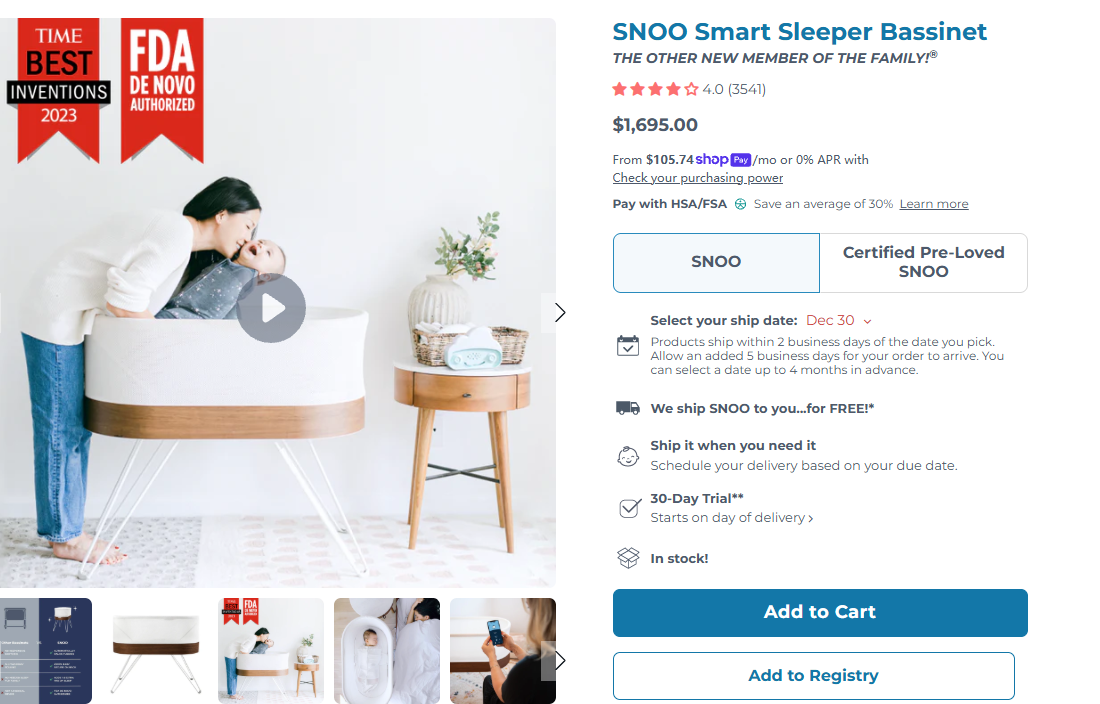Select Certified Pre-Loved SNOO option
The height and width of the screenshot is (704, 1100).
[923, 263]
